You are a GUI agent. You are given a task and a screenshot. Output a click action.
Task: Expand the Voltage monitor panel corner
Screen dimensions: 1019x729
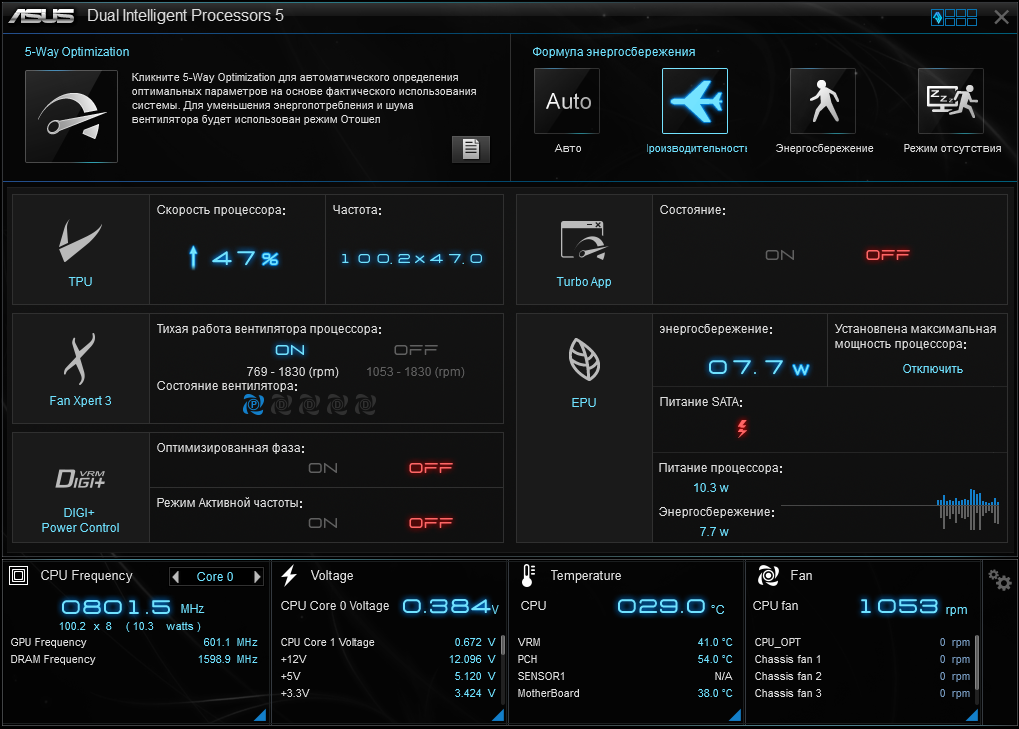pyautogui.click(x=498, y=715)
